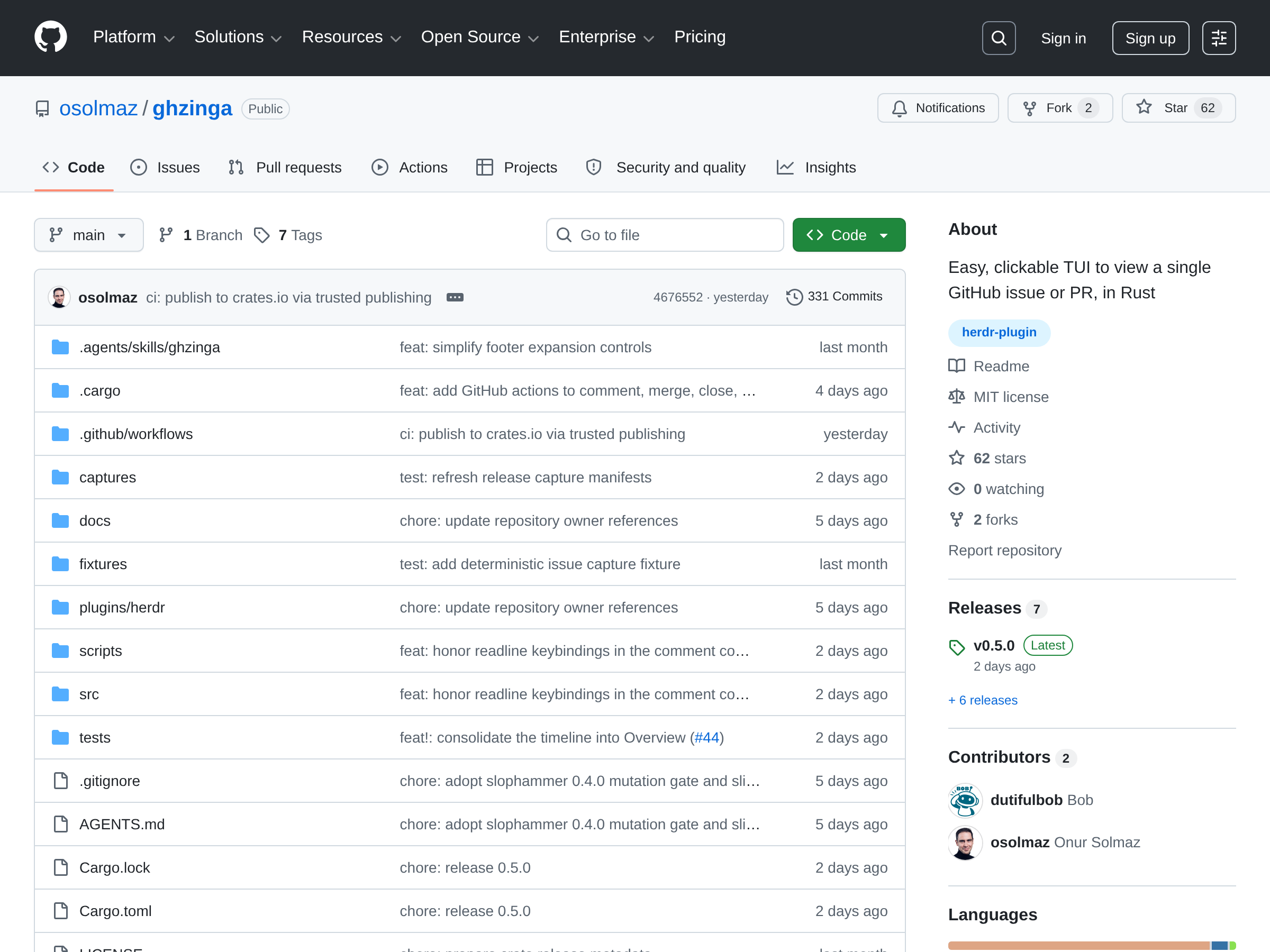Expand the Solutions menu
This screenshot has width=1270, height=952.
tap(238, 38)
